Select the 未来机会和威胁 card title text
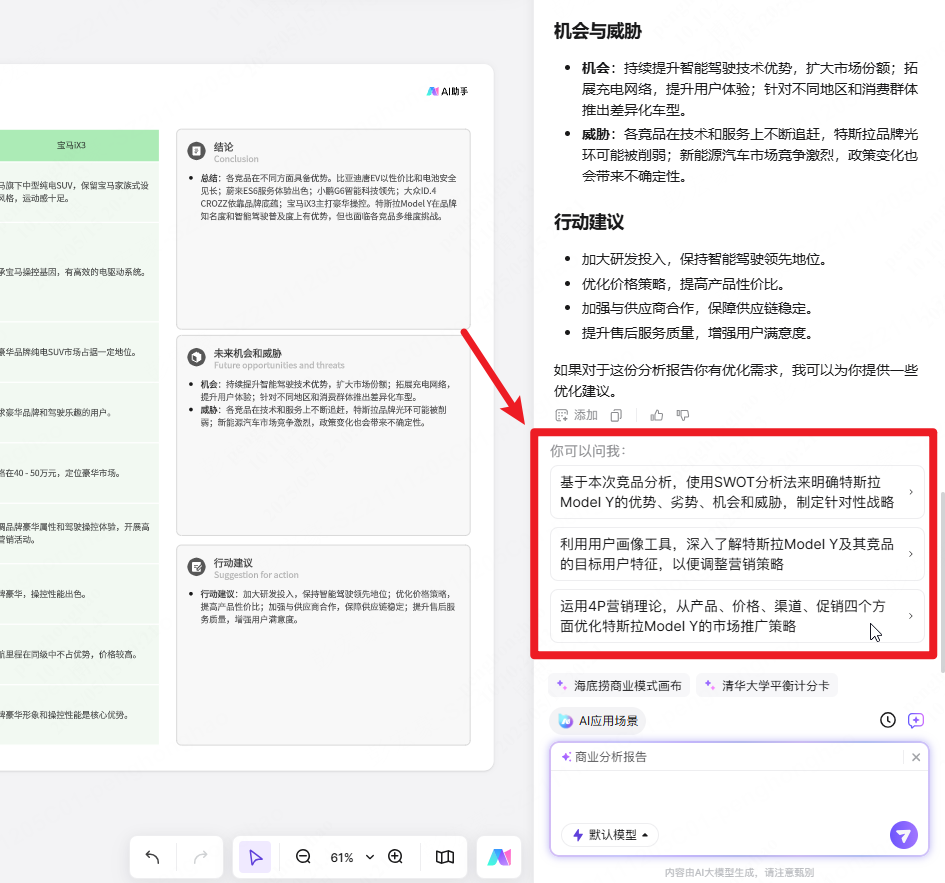Screen dimensions: 945x883 point(248,353)
